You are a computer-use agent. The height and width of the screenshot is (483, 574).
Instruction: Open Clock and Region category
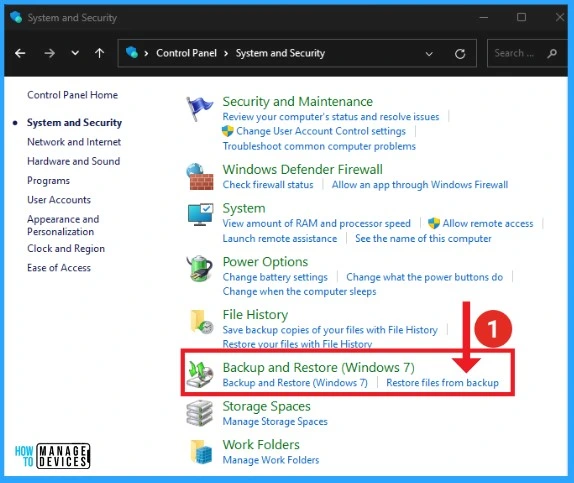(66, 249)
